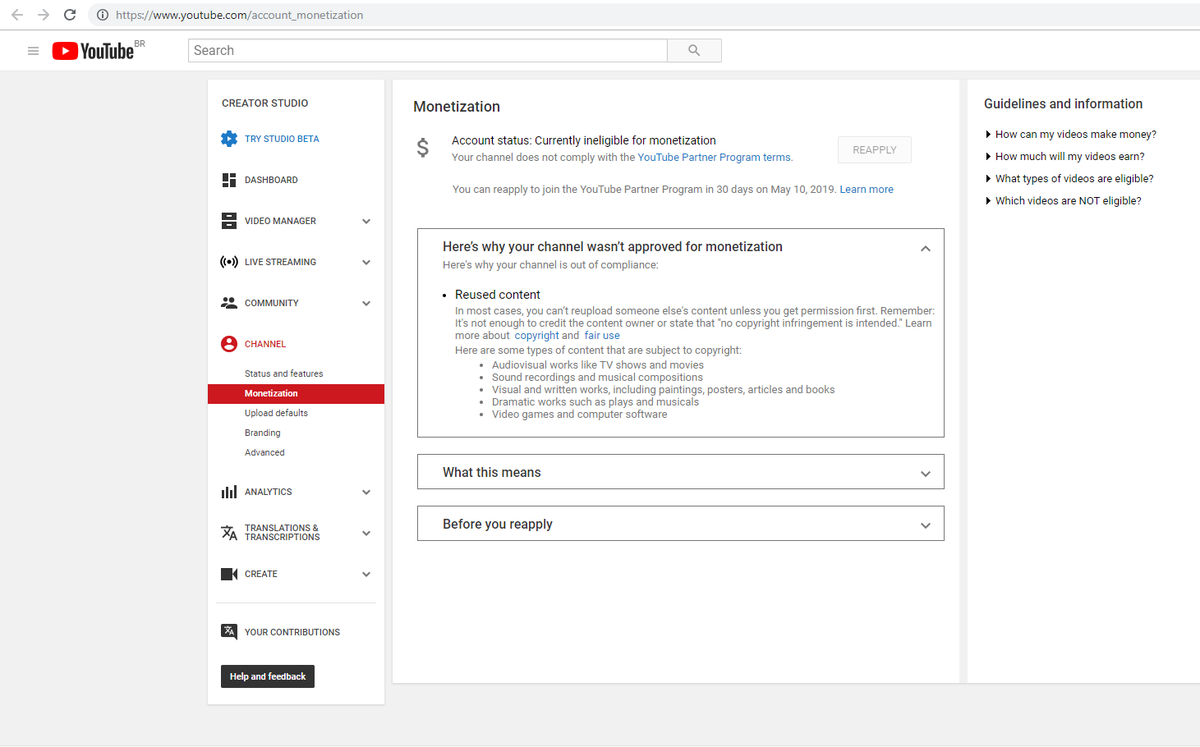Expand Live Streaming section chevron
1200x747 pixels.
[x=366, y=262]
